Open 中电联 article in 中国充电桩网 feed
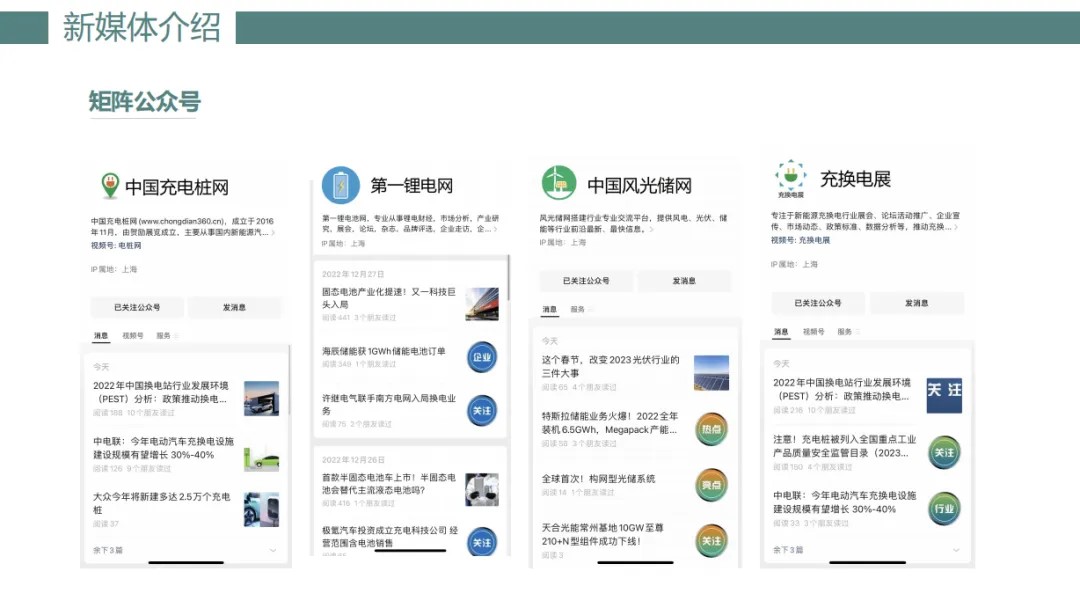 click(x=163, y=448)
